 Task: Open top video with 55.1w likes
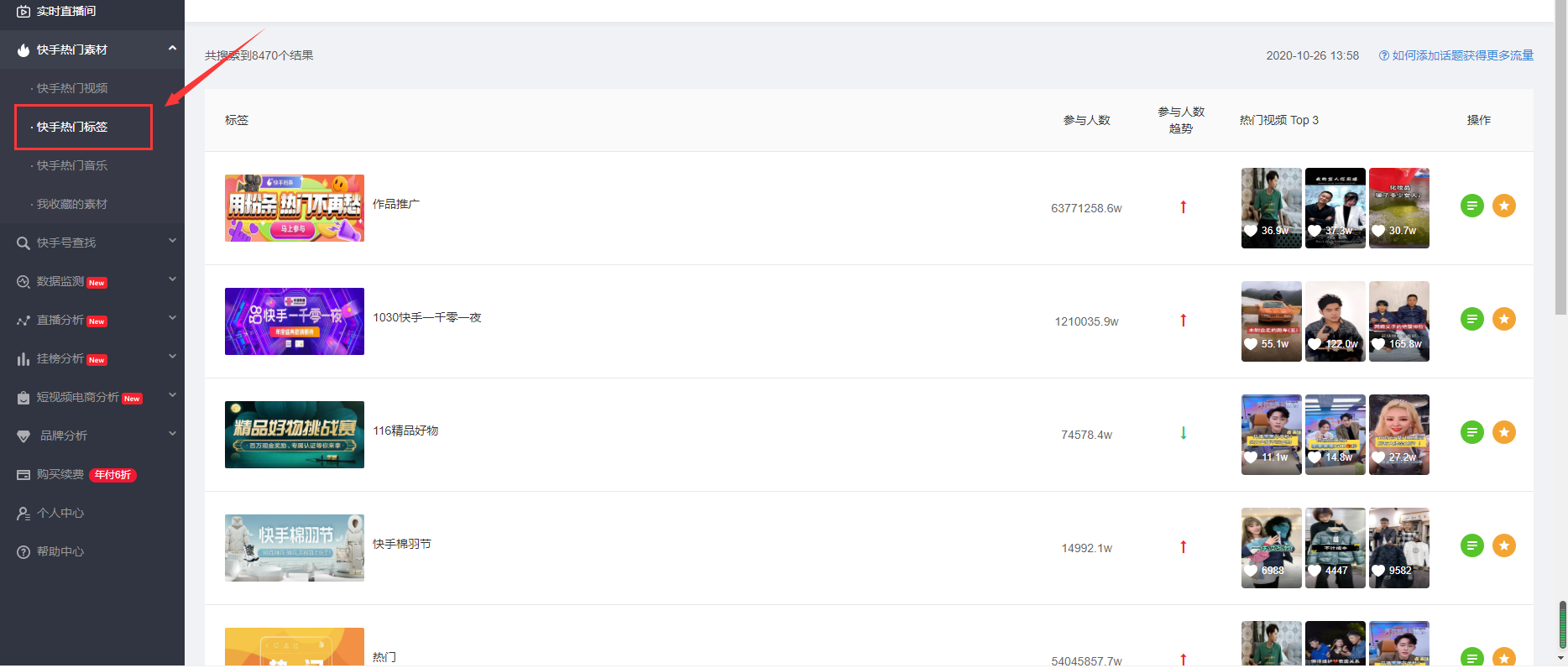pyautogui.click(x=1272, y=321)
